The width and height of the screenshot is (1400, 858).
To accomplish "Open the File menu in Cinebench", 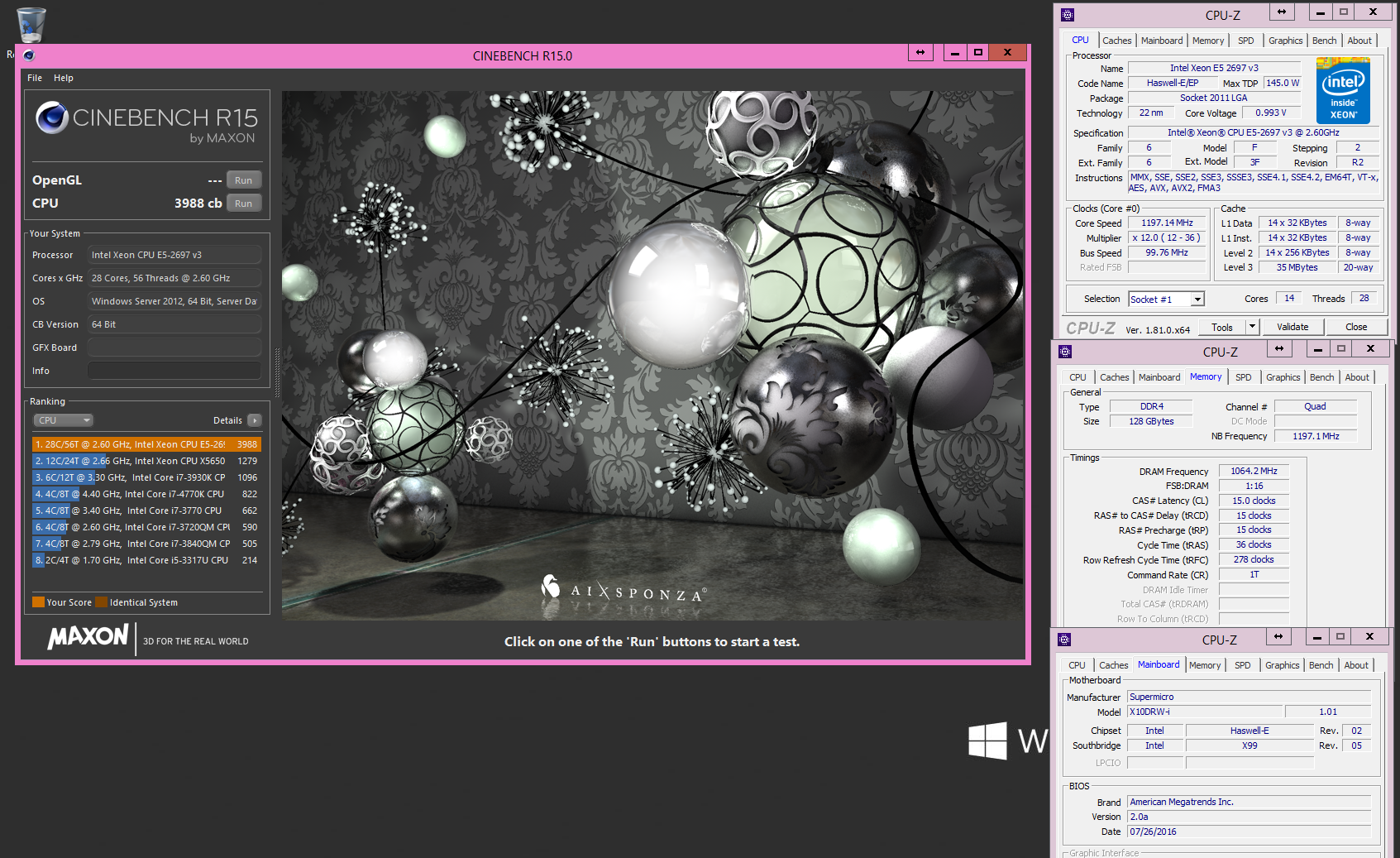I will (35, 78).
